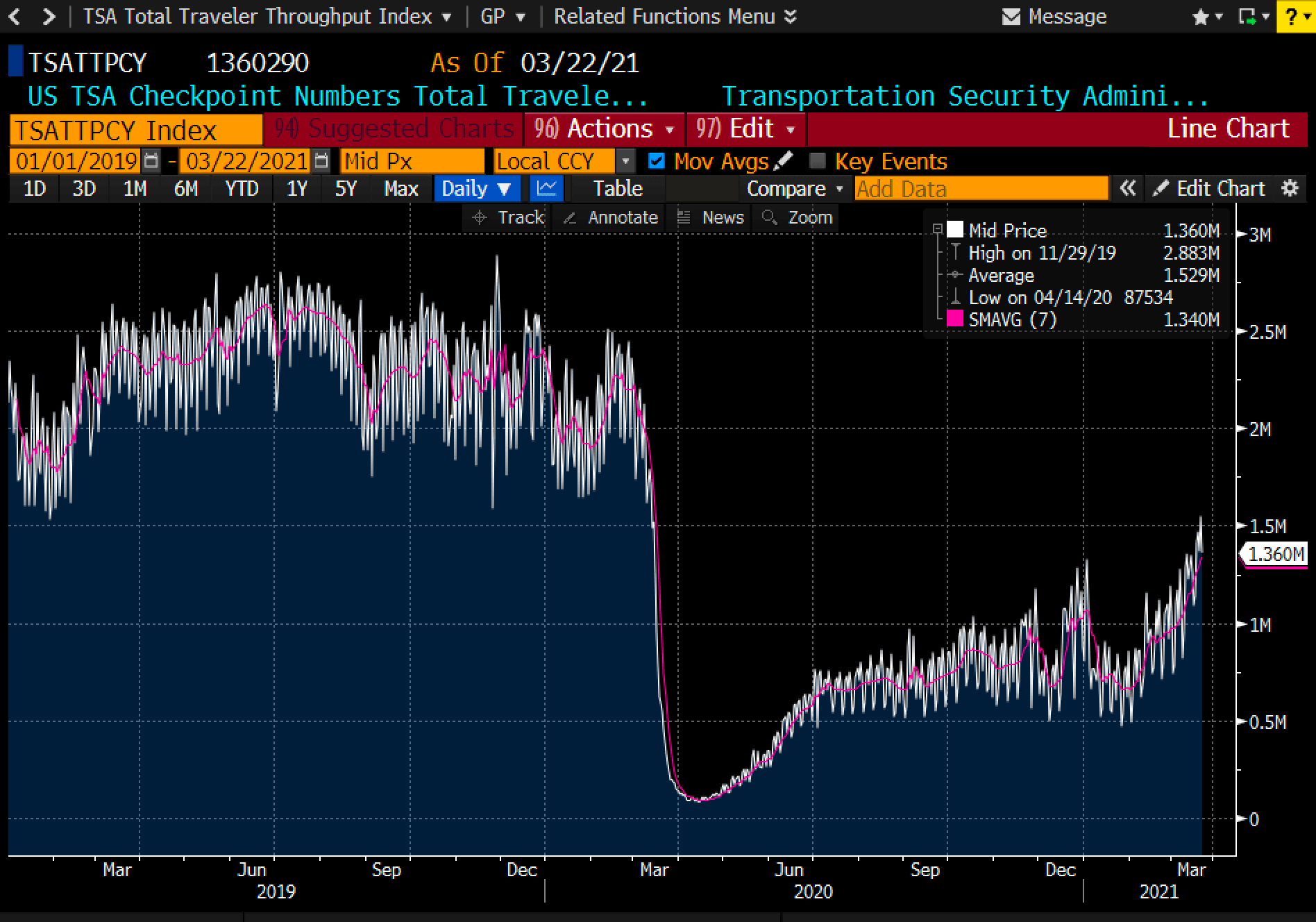Select the 1M range tab
This screenshot has height=922, width=1316.
point(135,188)
